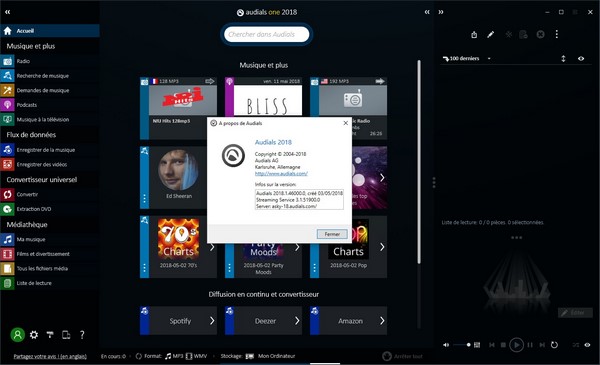Click the playlist view icon beside the volume slider

point(477,345)
